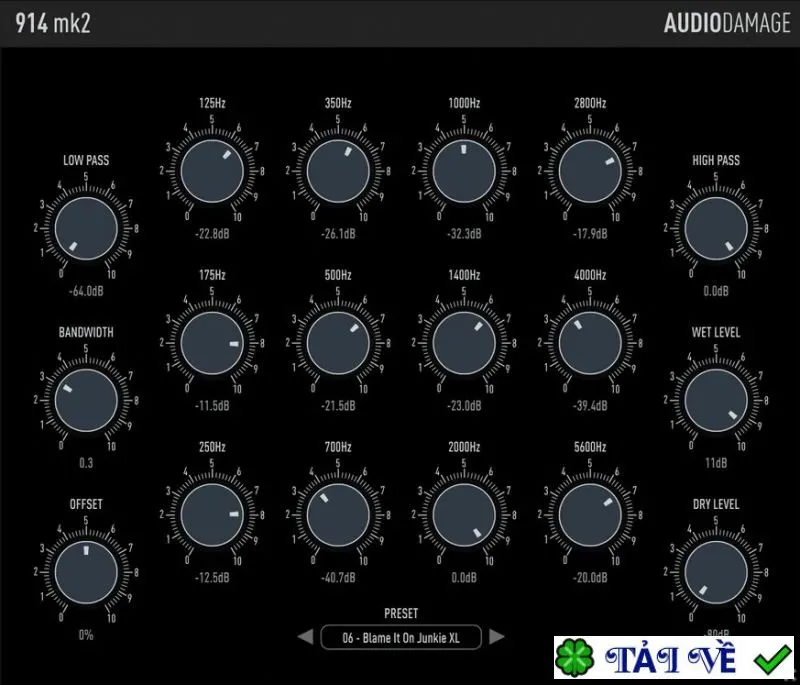800x685 pixels.
Task: Click the 5600Hz frequency label
Action: pos(590,447)
